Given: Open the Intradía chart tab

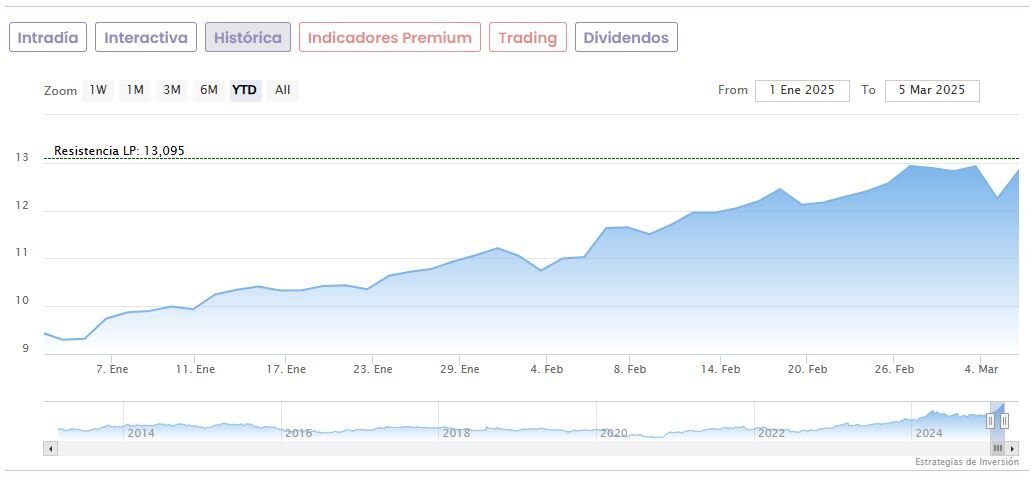Looking at the screenshot, I should 48,38.
